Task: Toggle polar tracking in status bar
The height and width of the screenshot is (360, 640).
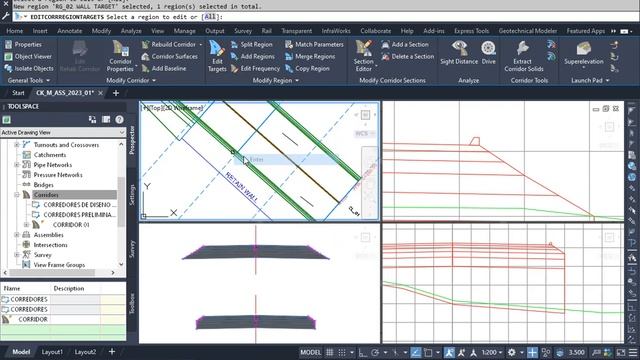Action: [x=375, y=352]
